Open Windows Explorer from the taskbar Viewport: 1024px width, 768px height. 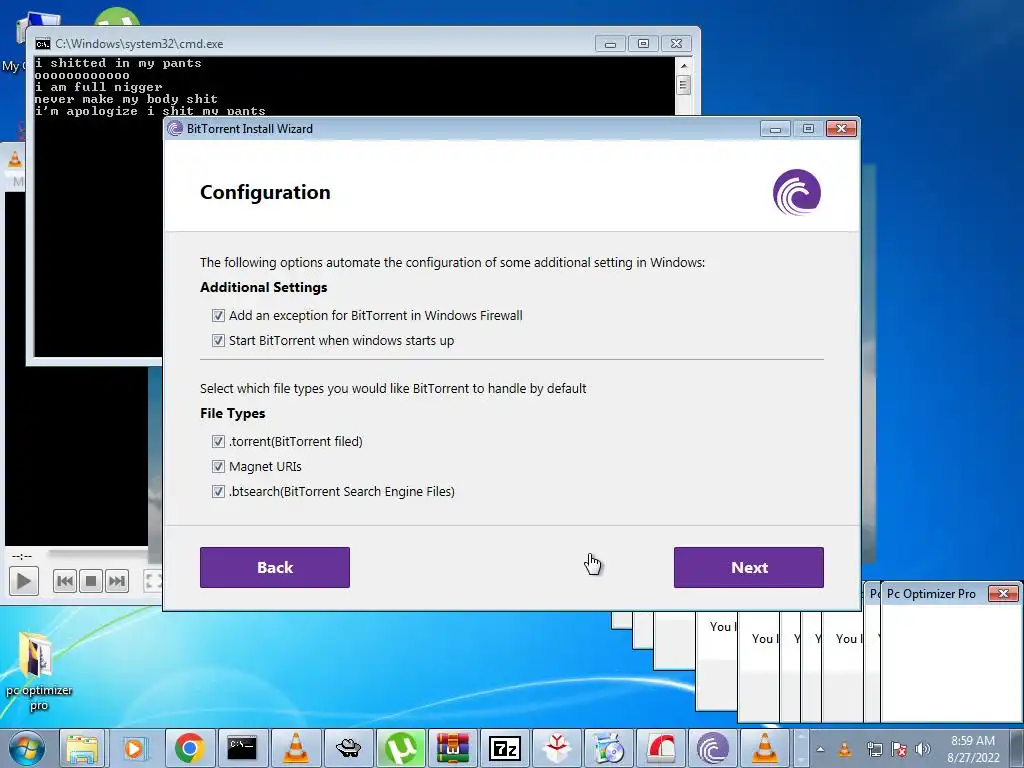coord(83,748)
